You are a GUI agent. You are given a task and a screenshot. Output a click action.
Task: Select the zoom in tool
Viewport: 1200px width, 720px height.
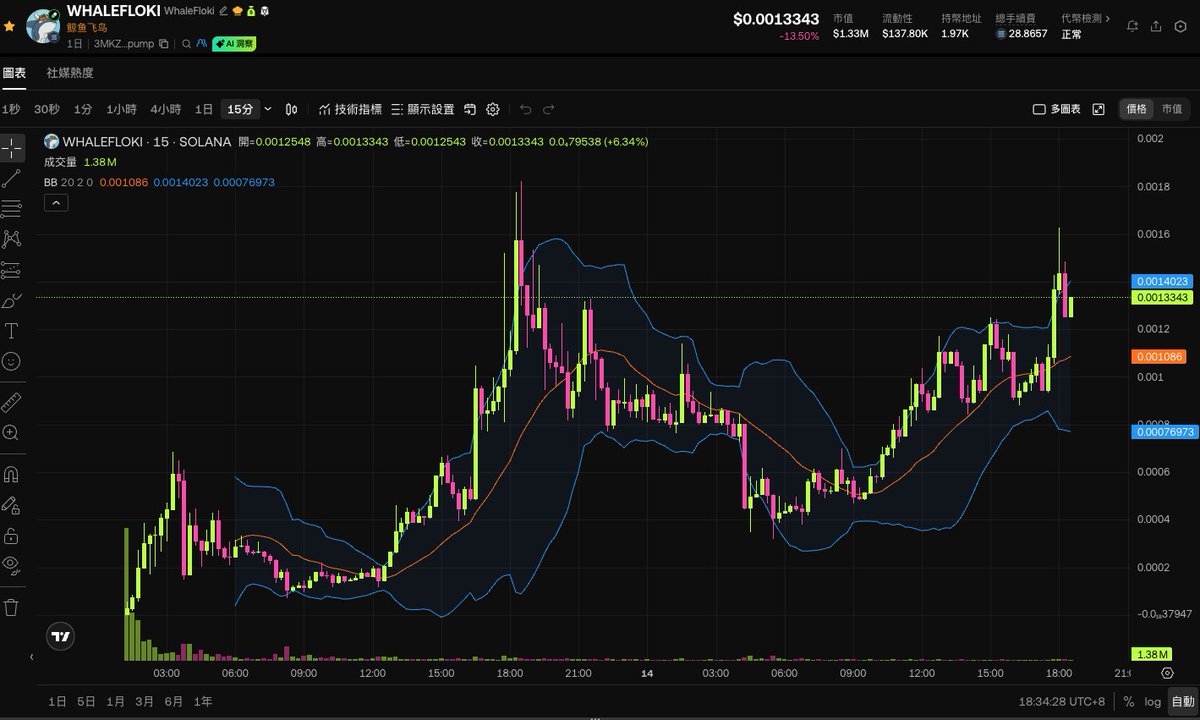(12, 432)
